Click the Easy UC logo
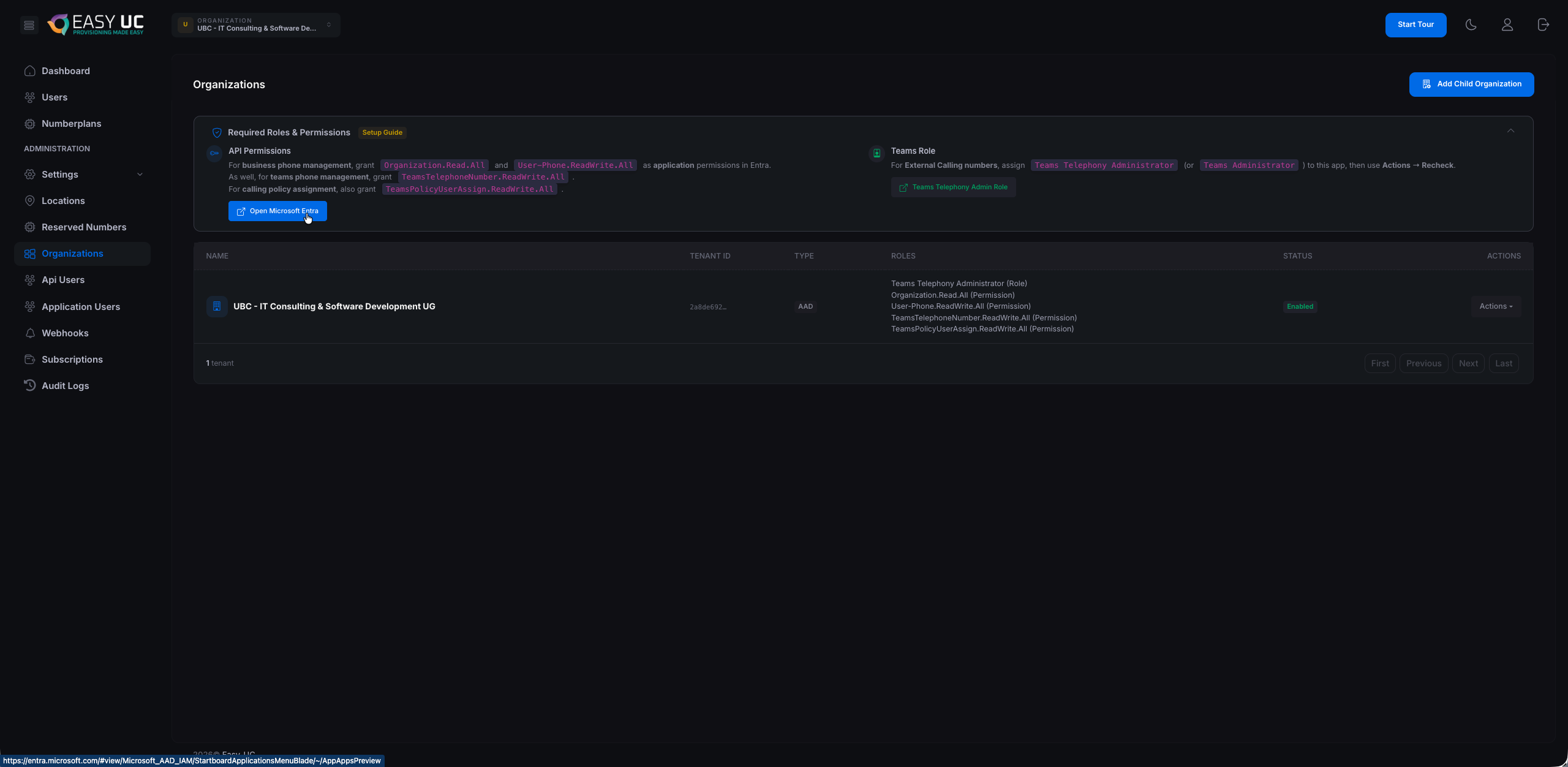This screenshot has height=767, width=1568. click(x=96, y=25)
